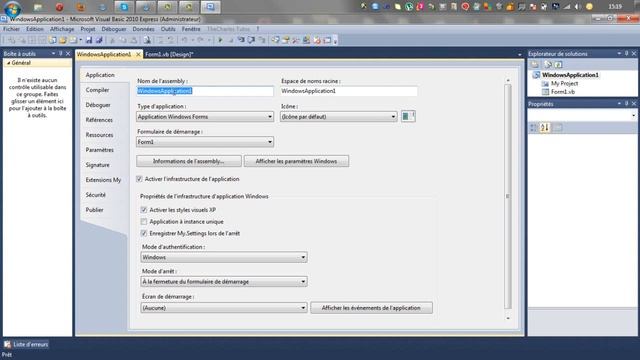Click the Nom de l'assembly text field
Viewport: 640px width, 360px height.
click(x=205, y=91)
